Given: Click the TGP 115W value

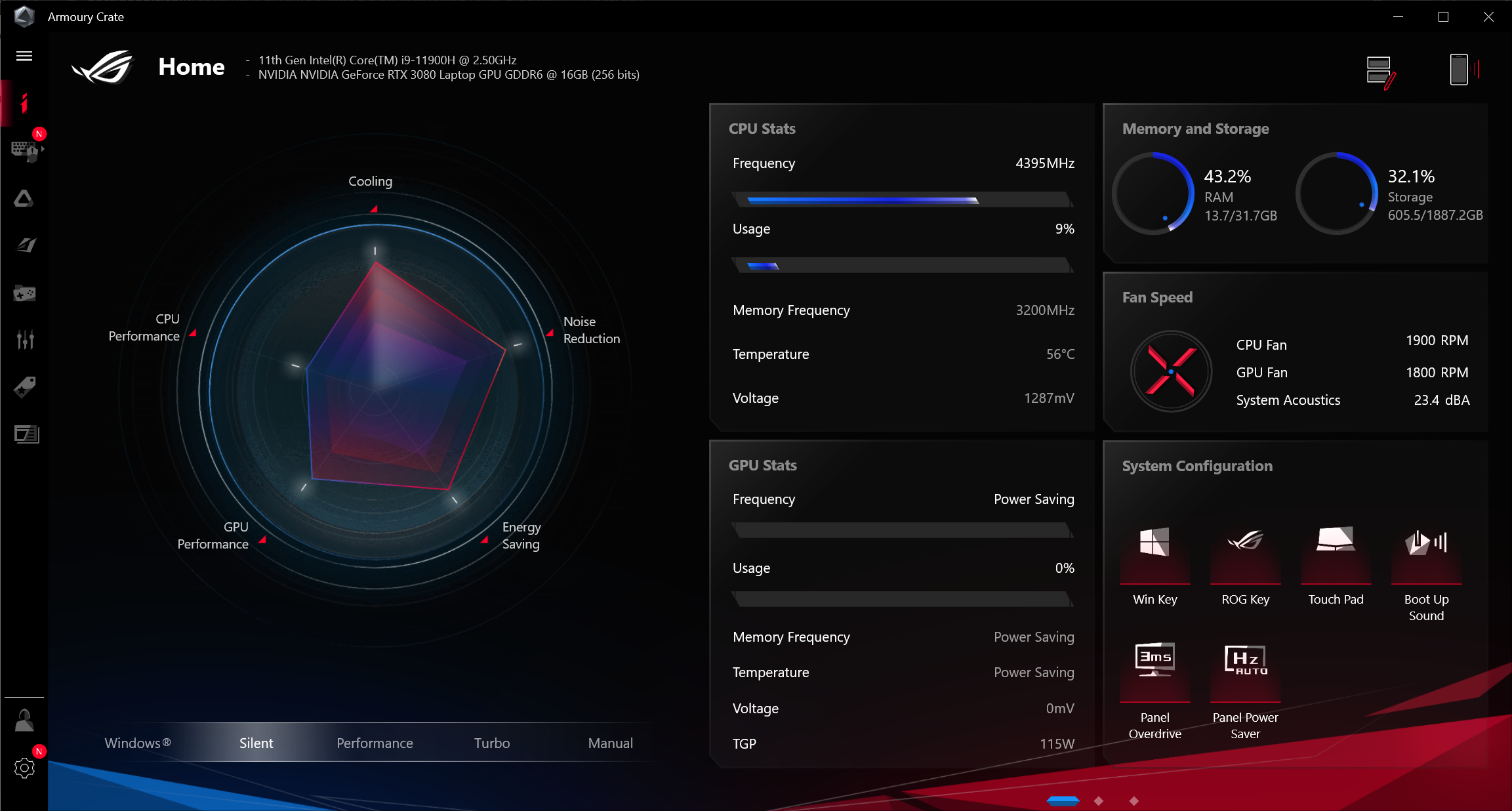Looking at the screenshot, I should point(1057,743).
